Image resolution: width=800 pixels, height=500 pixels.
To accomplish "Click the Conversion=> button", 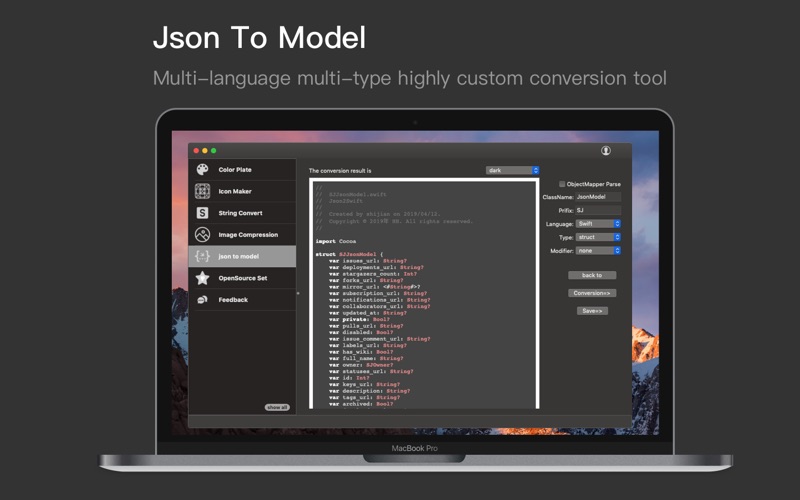I will (x=592, y=293).
